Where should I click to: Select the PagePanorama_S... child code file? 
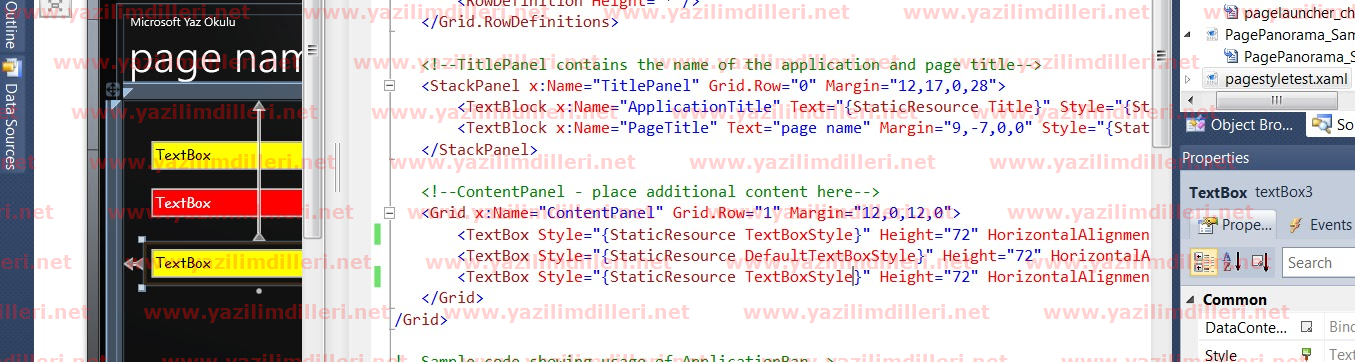pos(1290,56)
